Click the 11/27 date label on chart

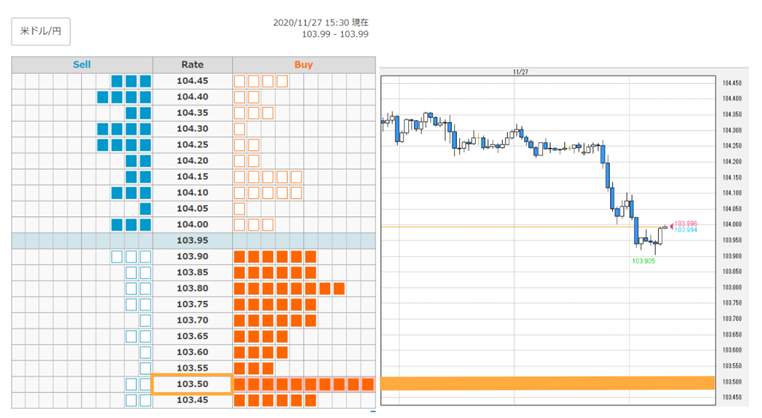point(520,72)
